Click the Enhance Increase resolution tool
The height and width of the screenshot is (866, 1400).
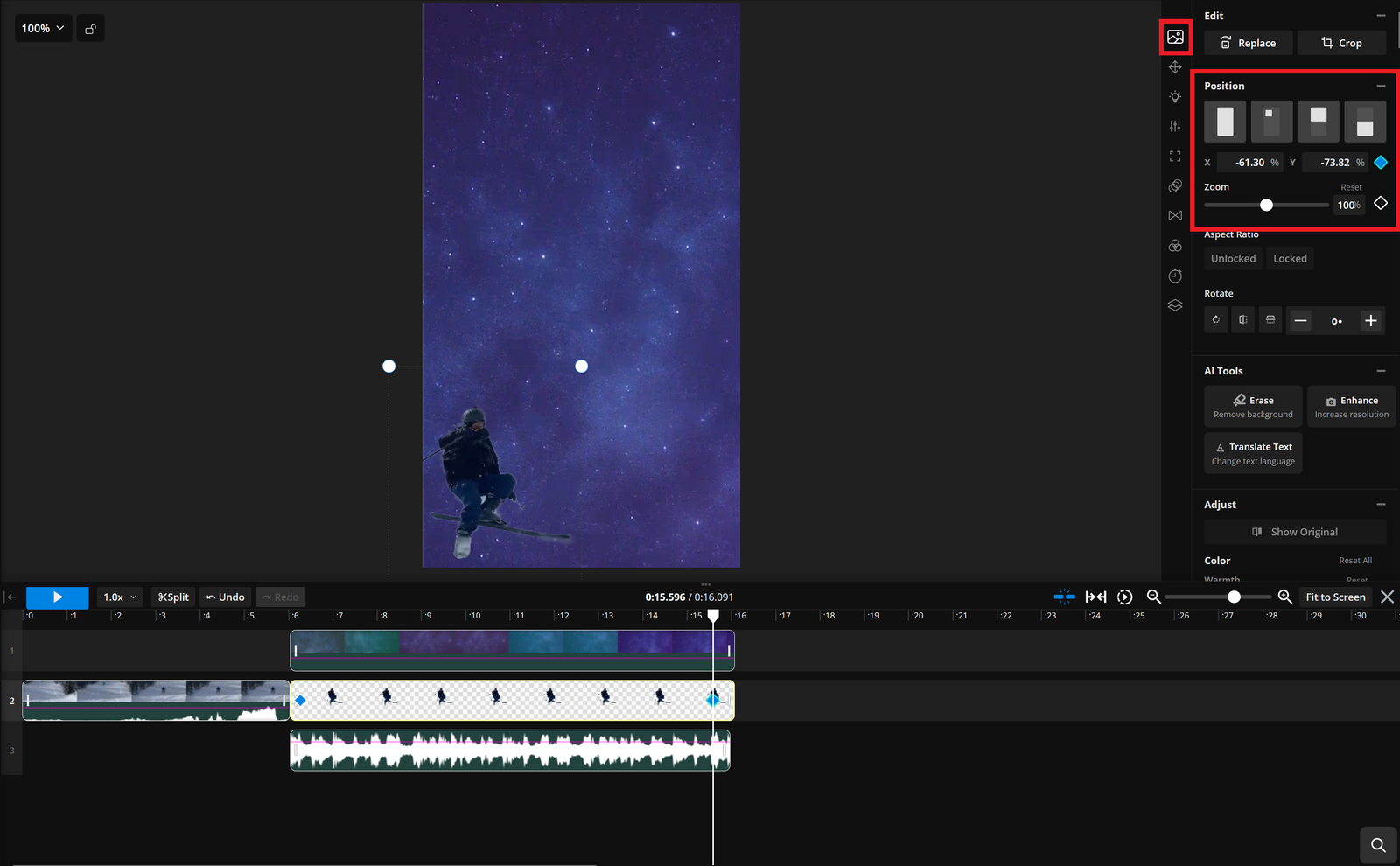coord(1351,406)
